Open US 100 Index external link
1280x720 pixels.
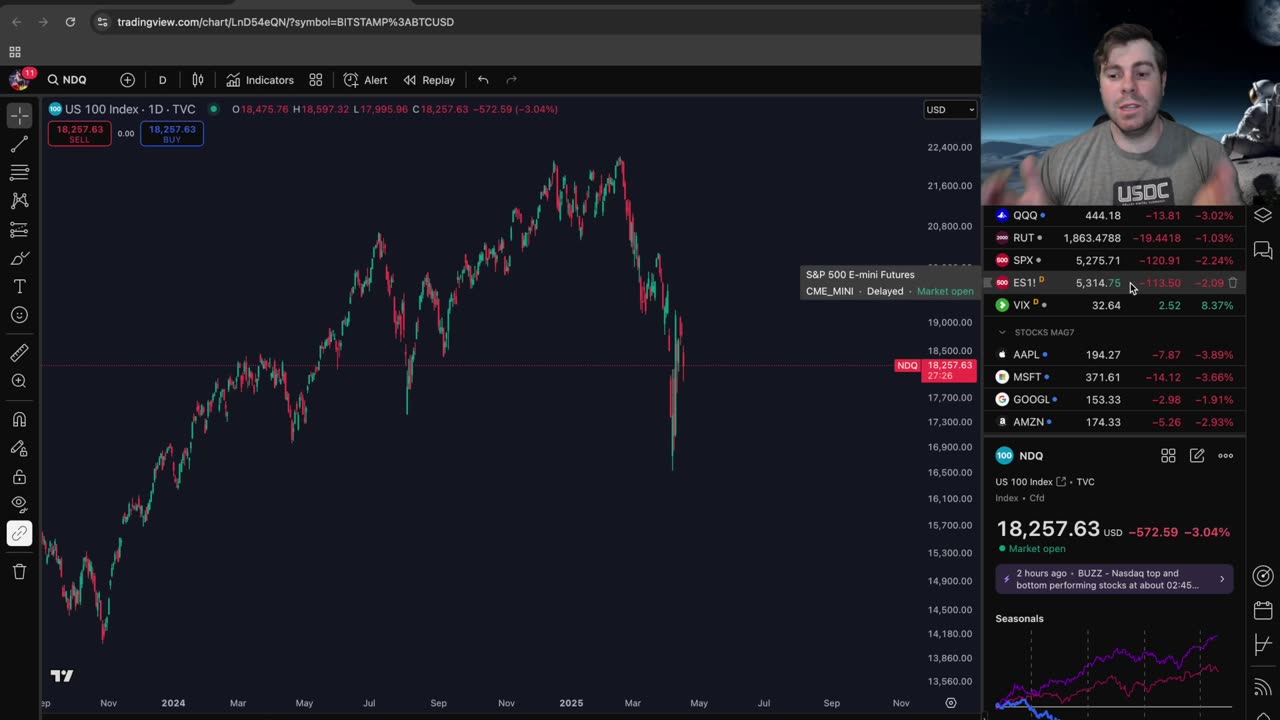(1061, 482)
